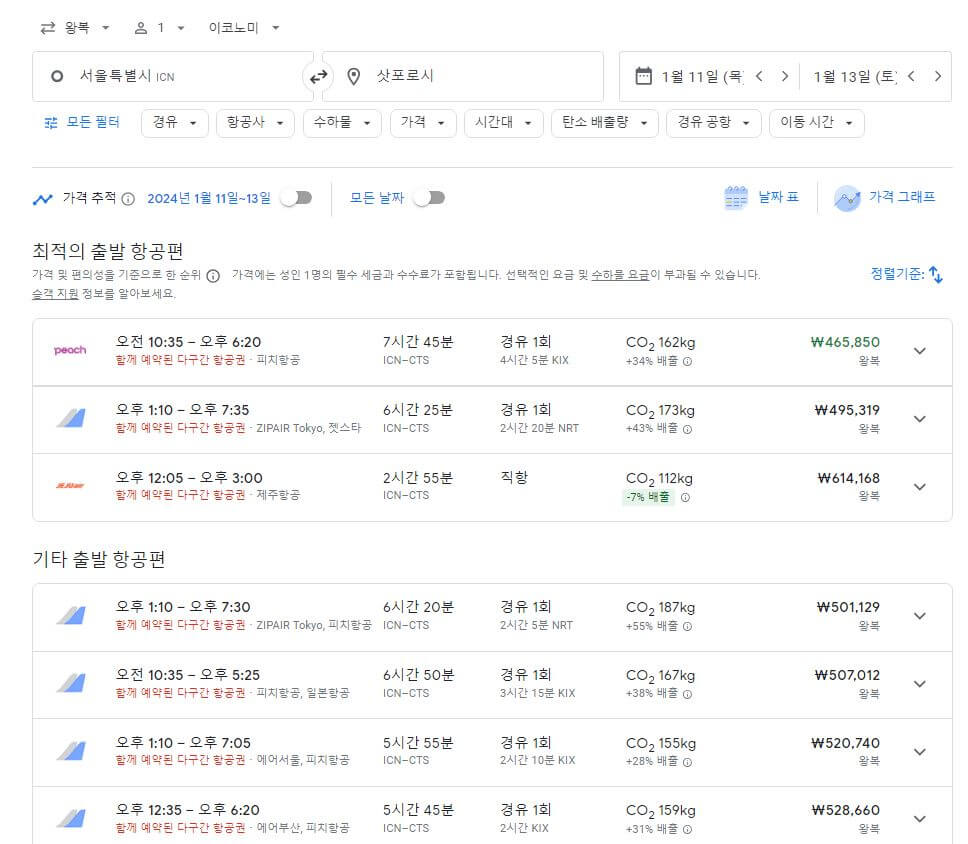Screen dimensions: 968x844
Task: Turn on the 모든 날짜 toggle
Action: 429,197
